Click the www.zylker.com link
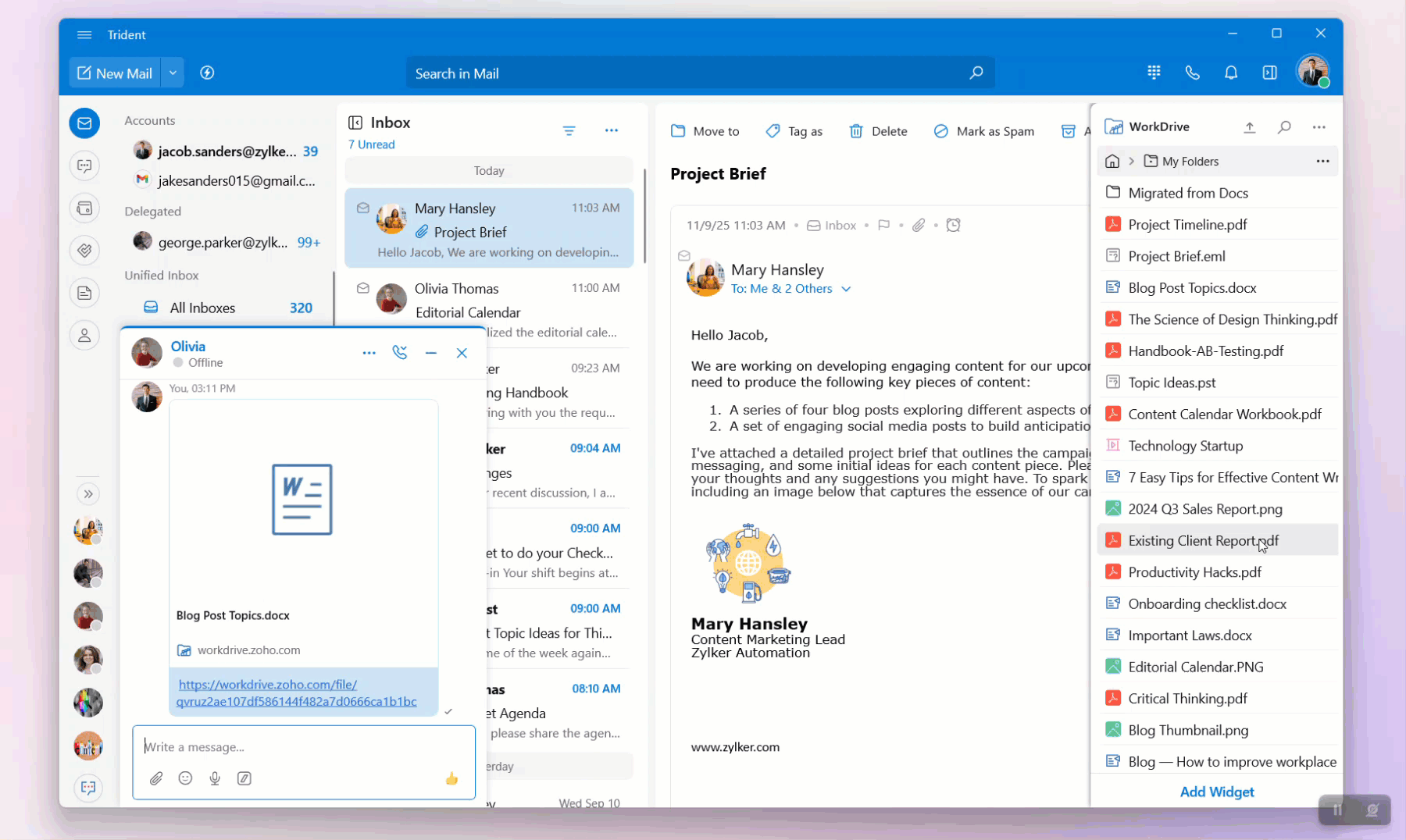The image size is (1406, 840). 735,747
